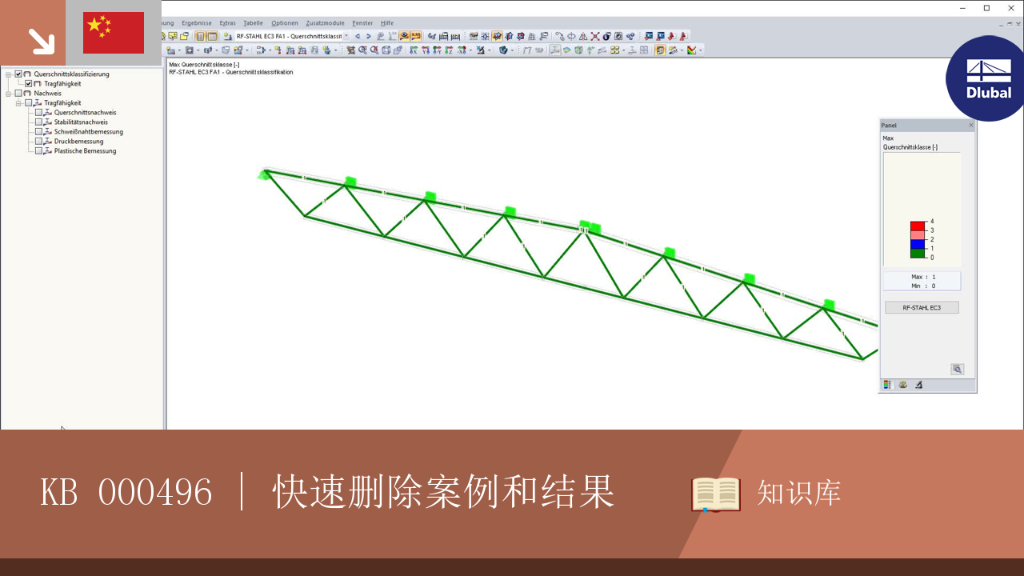Select the Plastische Bemessung tree entry
The height and width of the screenshot is (576, 1024).
click(x=85, y=151)
